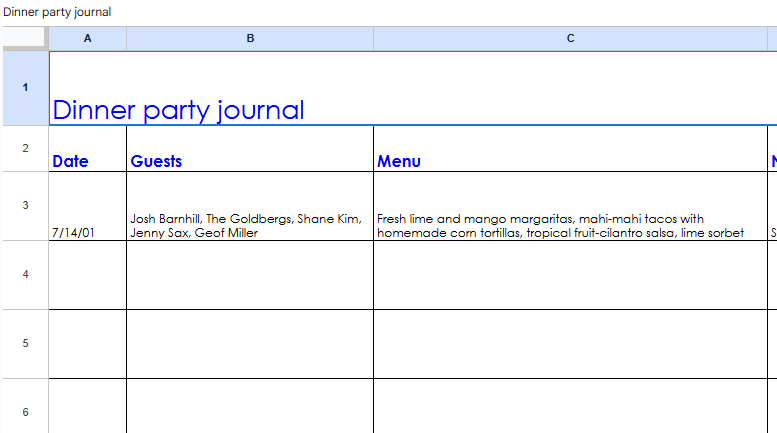The image size is (777, 433).
Task: Select row 1 header
Action: pos(24,88)
